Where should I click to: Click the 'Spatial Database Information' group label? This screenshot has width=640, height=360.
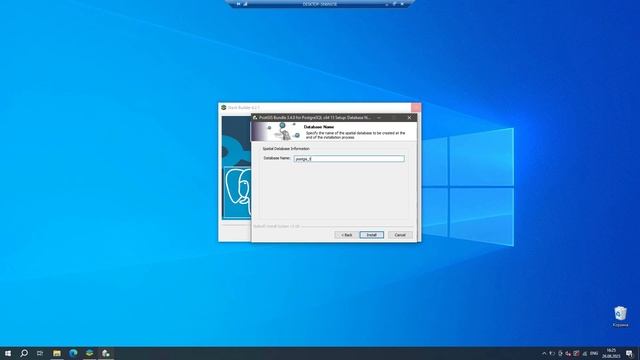click(x=286, y=149)
